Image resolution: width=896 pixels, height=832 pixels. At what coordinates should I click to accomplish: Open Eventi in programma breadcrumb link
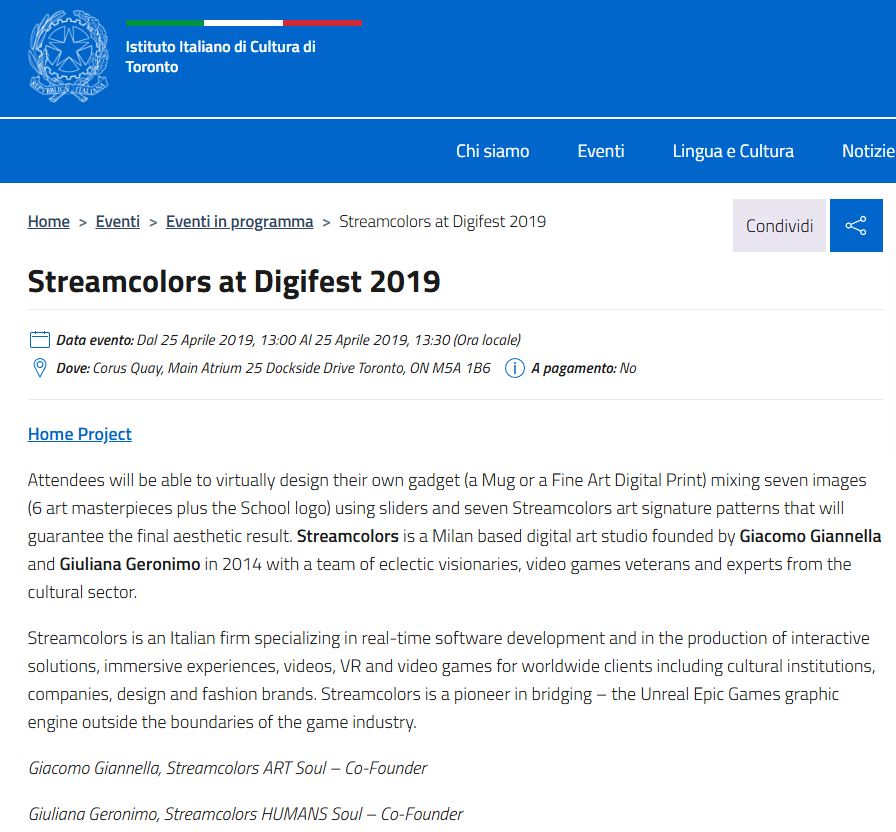[239, 222]
